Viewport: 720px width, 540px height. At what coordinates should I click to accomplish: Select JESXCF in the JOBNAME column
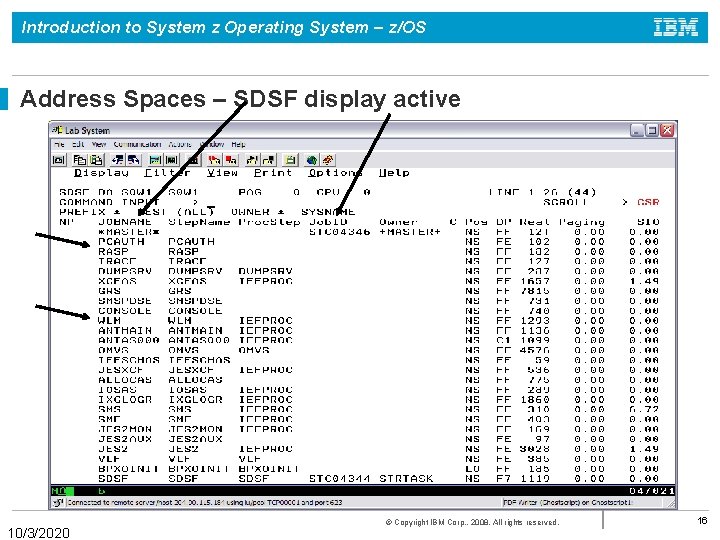pos(121,370)
